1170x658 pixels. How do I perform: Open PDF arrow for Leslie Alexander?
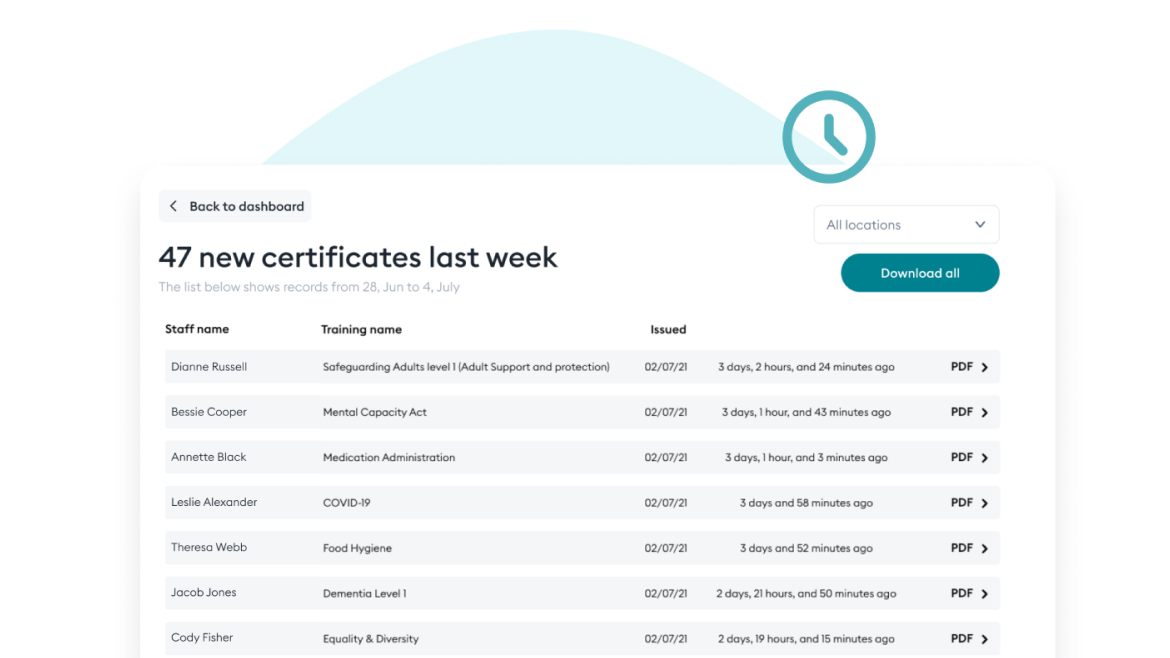point(984,503)
